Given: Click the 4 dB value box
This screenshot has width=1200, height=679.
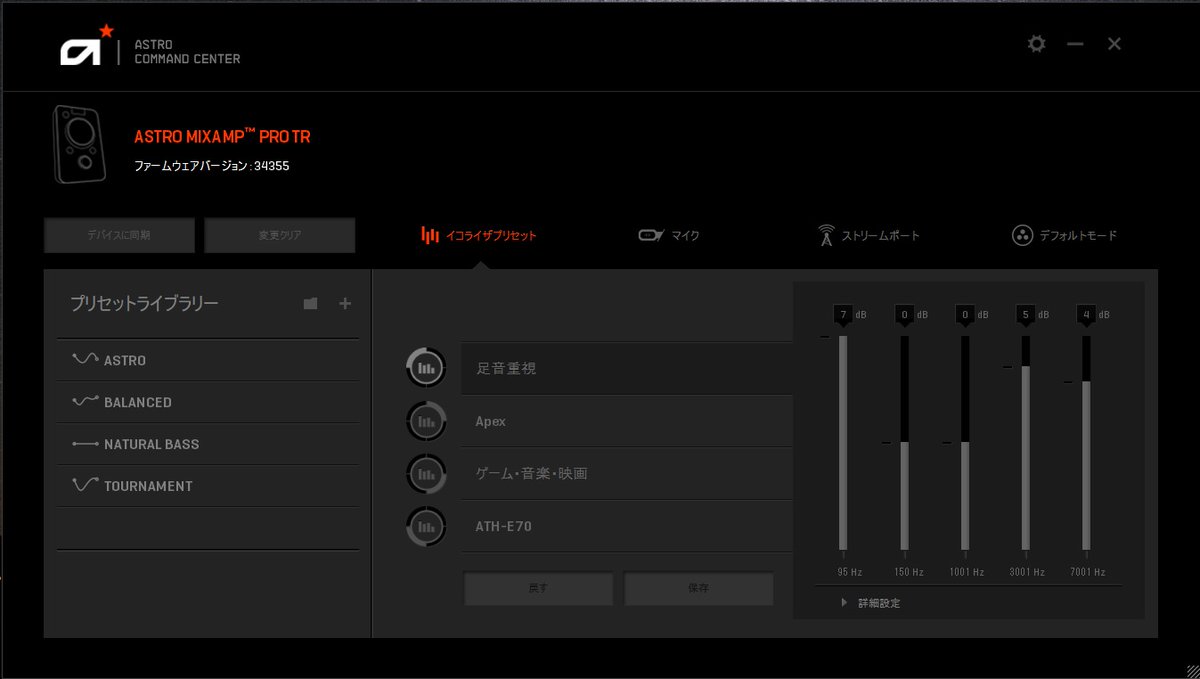Looking at the screenshot, I should 1086,314.
